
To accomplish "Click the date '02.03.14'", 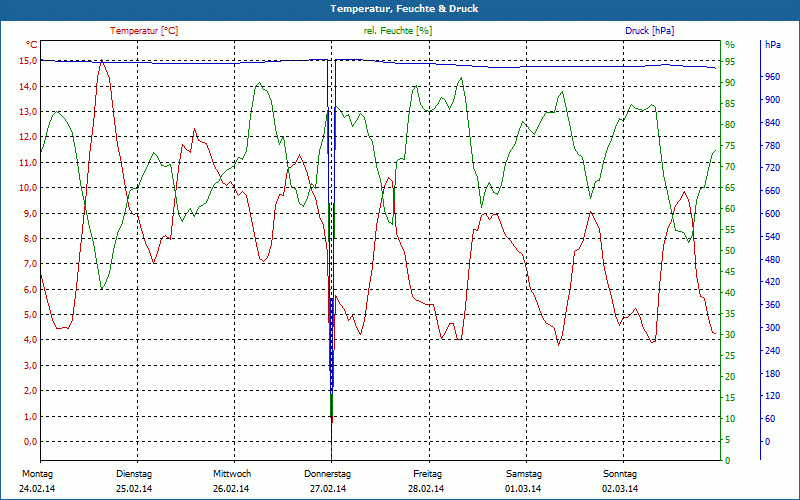I will click(620, 489).
